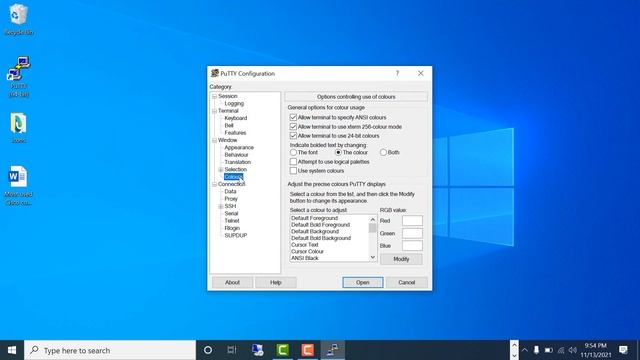Click the Open button
The width and height of the screenshot is (640, 360).
[362, 282]
